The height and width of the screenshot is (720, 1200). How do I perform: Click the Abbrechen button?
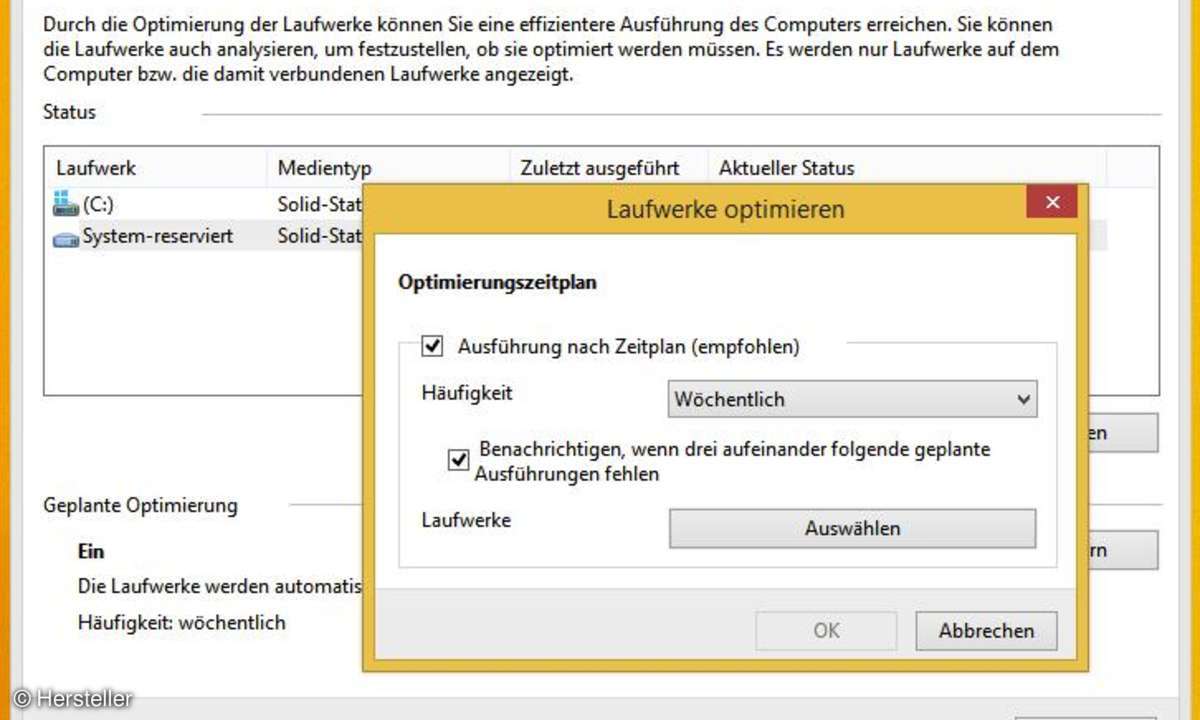tap(986, 631)
